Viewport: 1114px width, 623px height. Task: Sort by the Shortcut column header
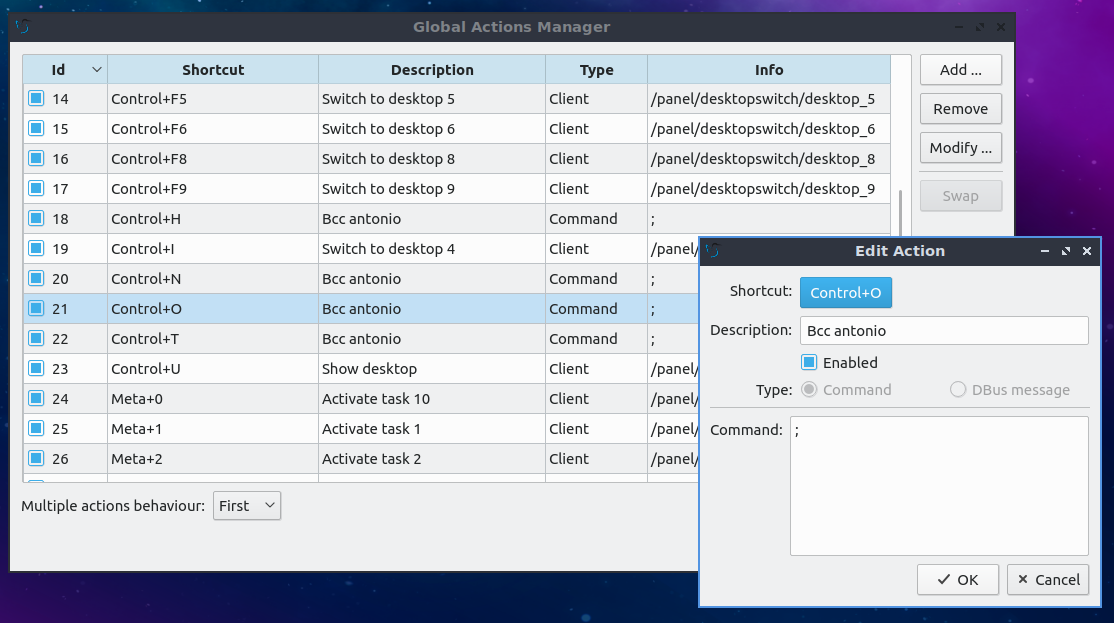[212, 70]
